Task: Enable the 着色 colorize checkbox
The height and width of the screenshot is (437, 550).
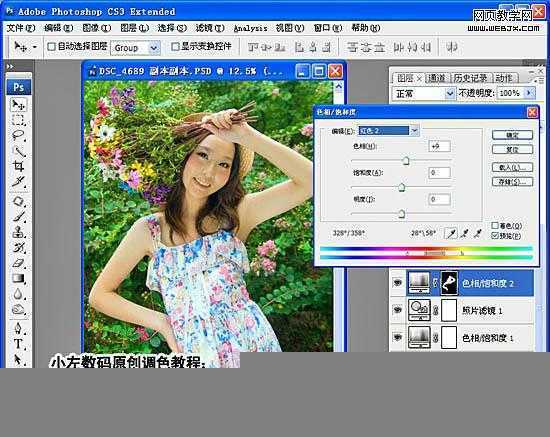Action: 495,226
